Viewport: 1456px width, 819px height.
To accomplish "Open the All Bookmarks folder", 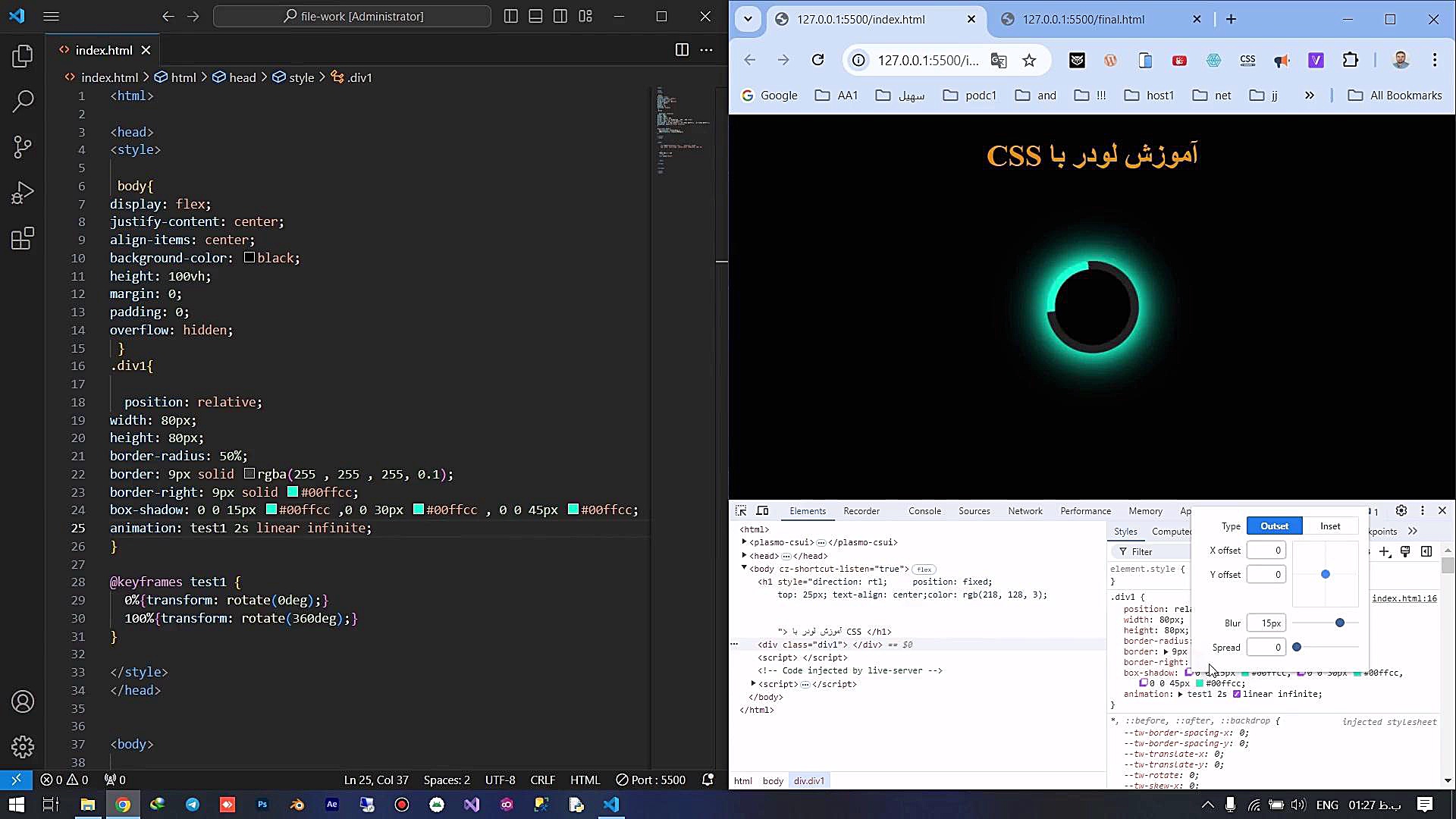I will (x=1395, y=95).
